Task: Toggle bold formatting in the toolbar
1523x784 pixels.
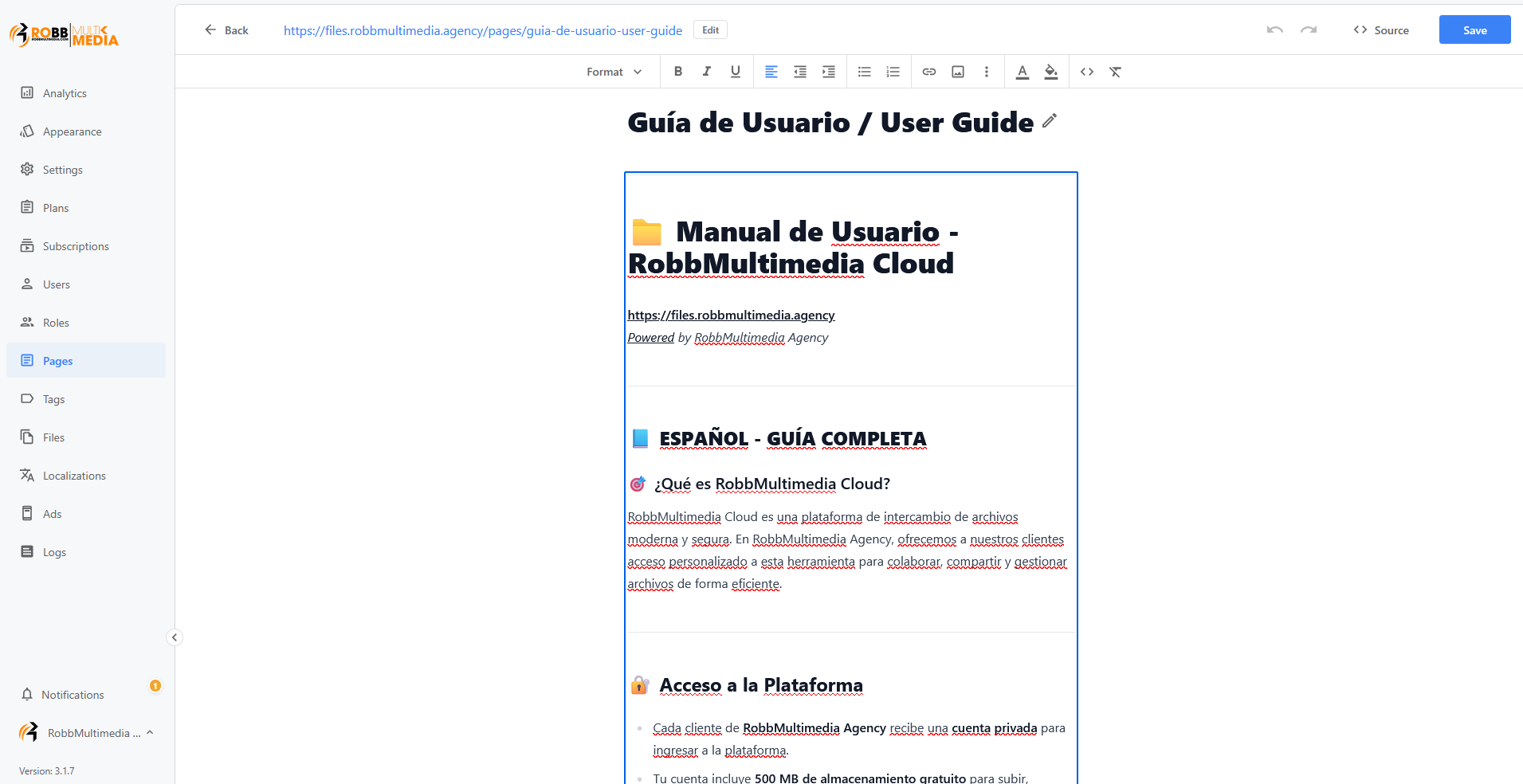Action: click(678, 72)
